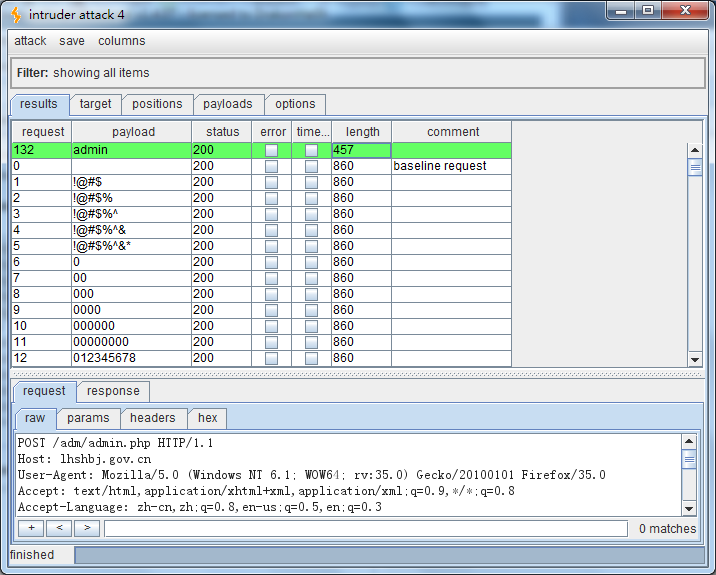Image resolution: width=716 pixels, height=575 pixels.
Task: Click the finished progress bar
Action: point(390,555)
